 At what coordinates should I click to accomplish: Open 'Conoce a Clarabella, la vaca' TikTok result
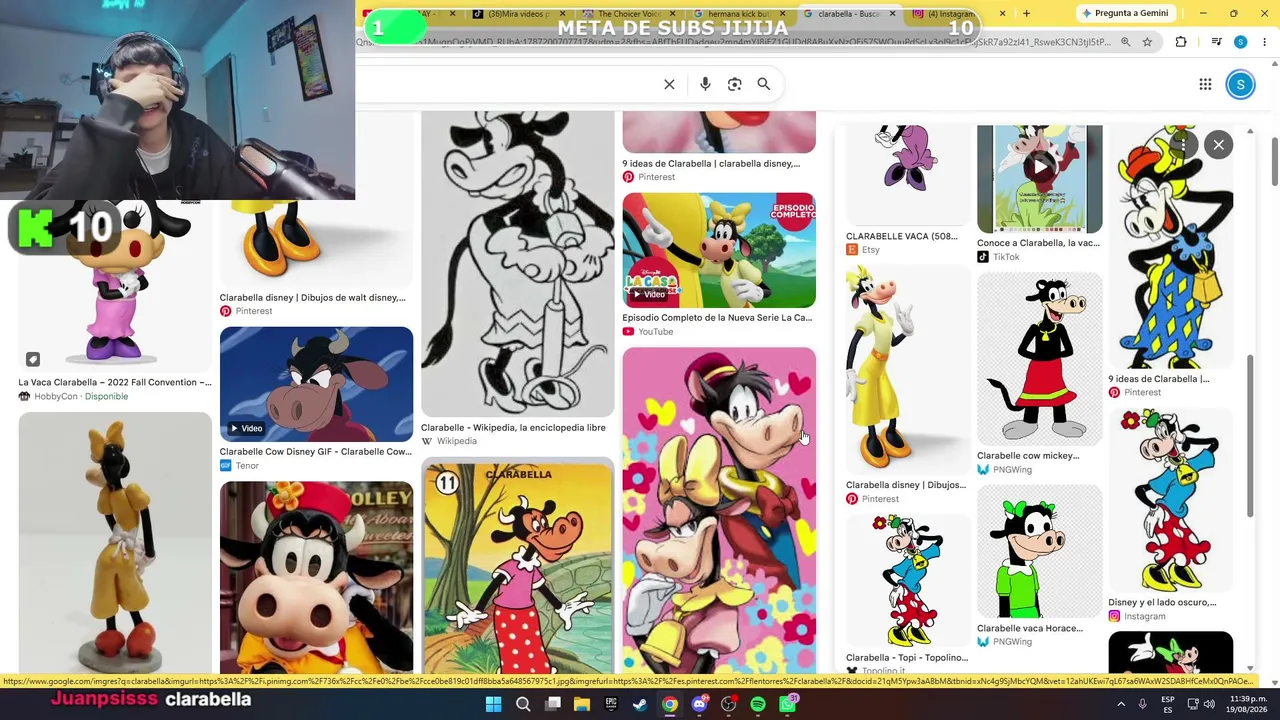click(x=1038, y=243)
